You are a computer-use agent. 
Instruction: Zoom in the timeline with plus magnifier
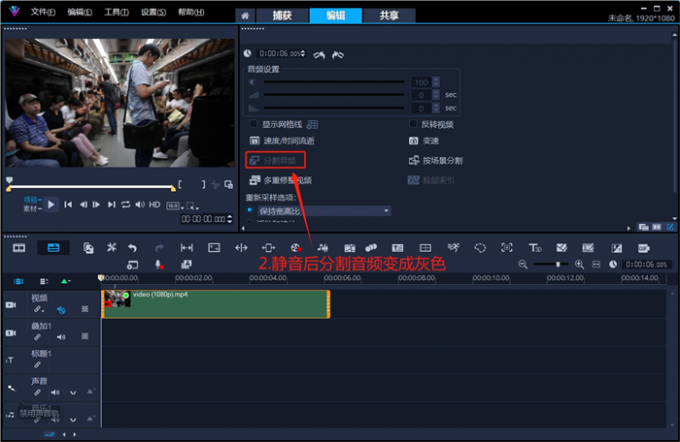579,264
